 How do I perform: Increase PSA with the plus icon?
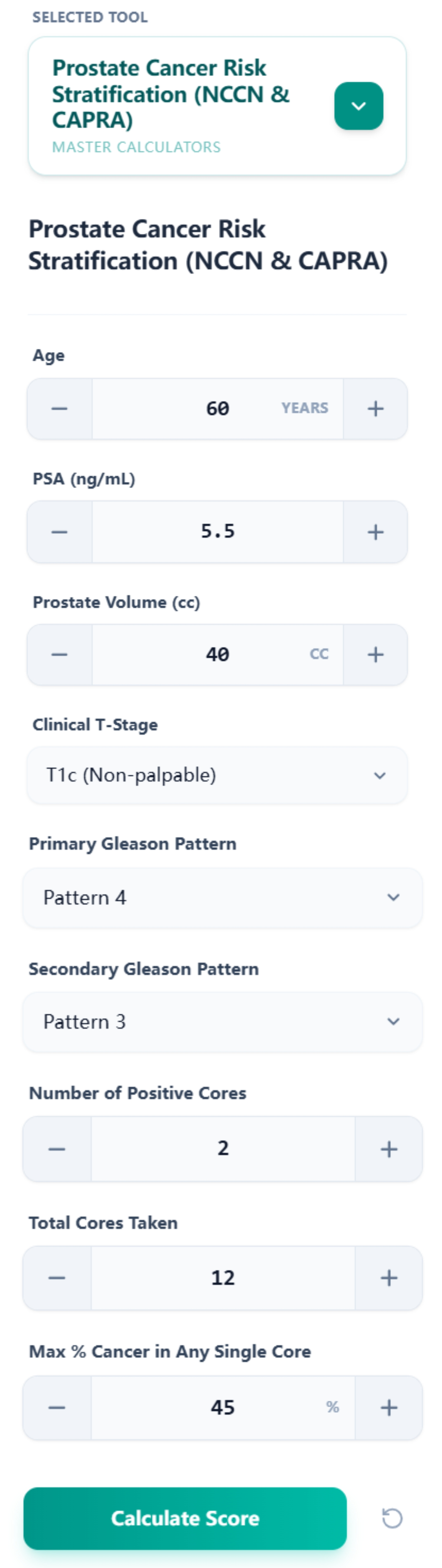click(376, 531)
